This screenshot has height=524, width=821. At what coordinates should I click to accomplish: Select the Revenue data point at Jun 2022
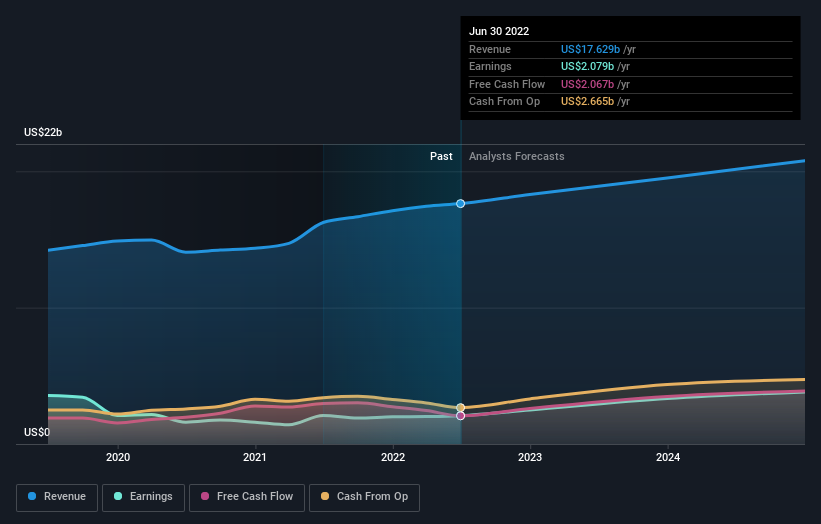point(460,204)
